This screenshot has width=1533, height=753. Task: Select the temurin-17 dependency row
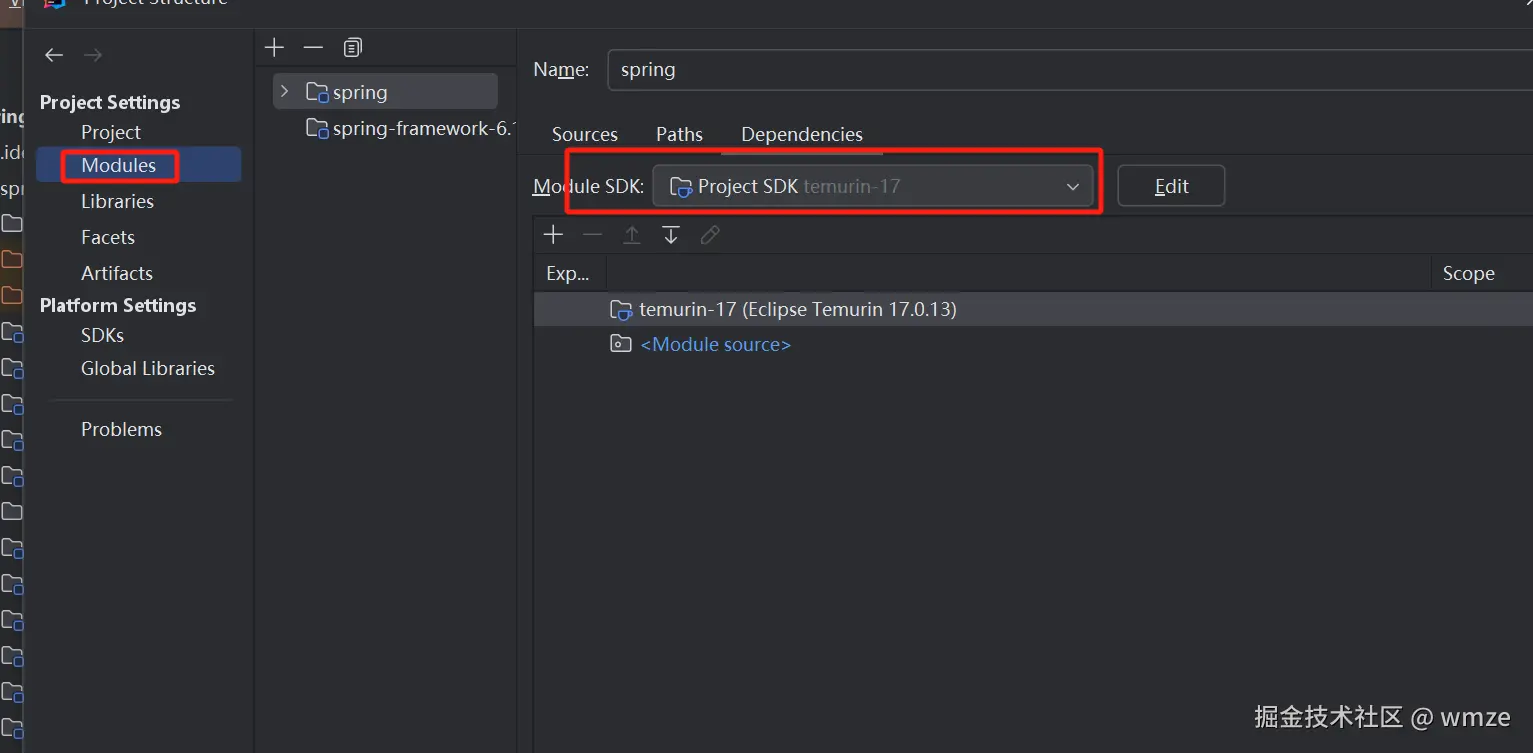point(797,309)
